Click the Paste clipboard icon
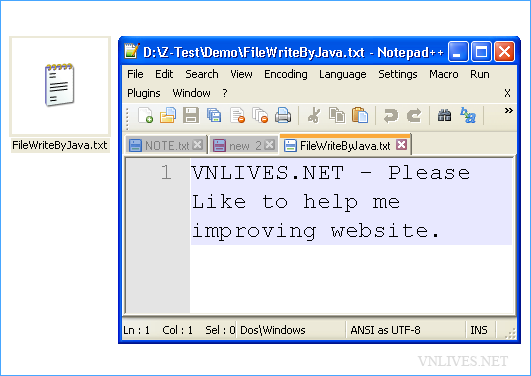Screen dimensions: 531x376 pyautogui.click(x=360, y=115)
